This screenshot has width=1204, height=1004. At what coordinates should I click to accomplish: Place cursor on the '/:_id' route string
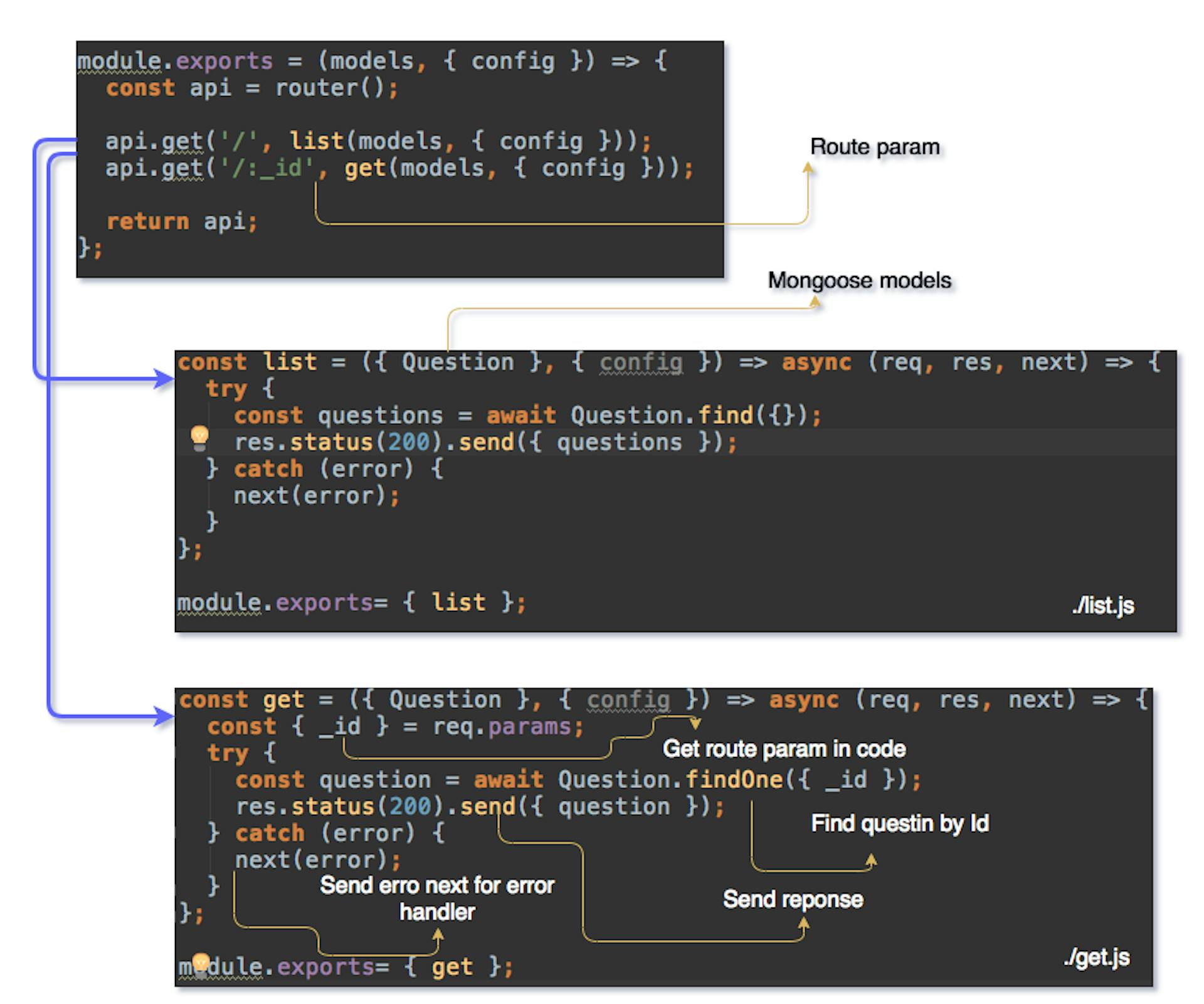267,168
